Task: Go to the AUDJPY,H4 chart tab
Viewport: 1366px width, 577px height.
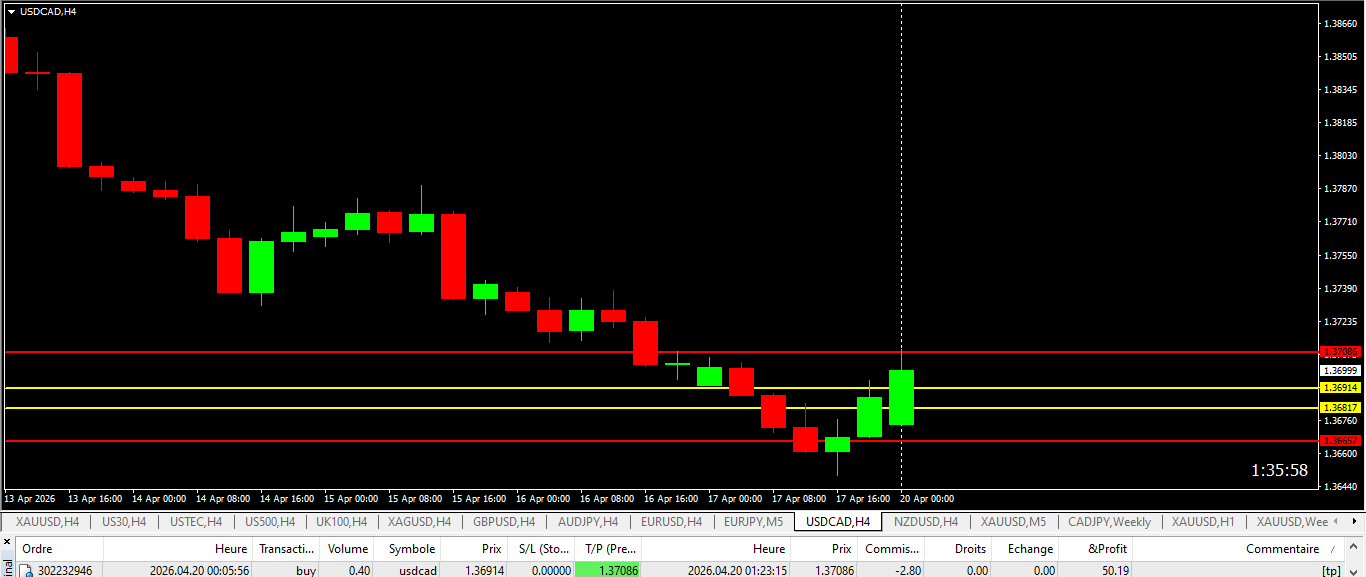Action: pos(588,521)
